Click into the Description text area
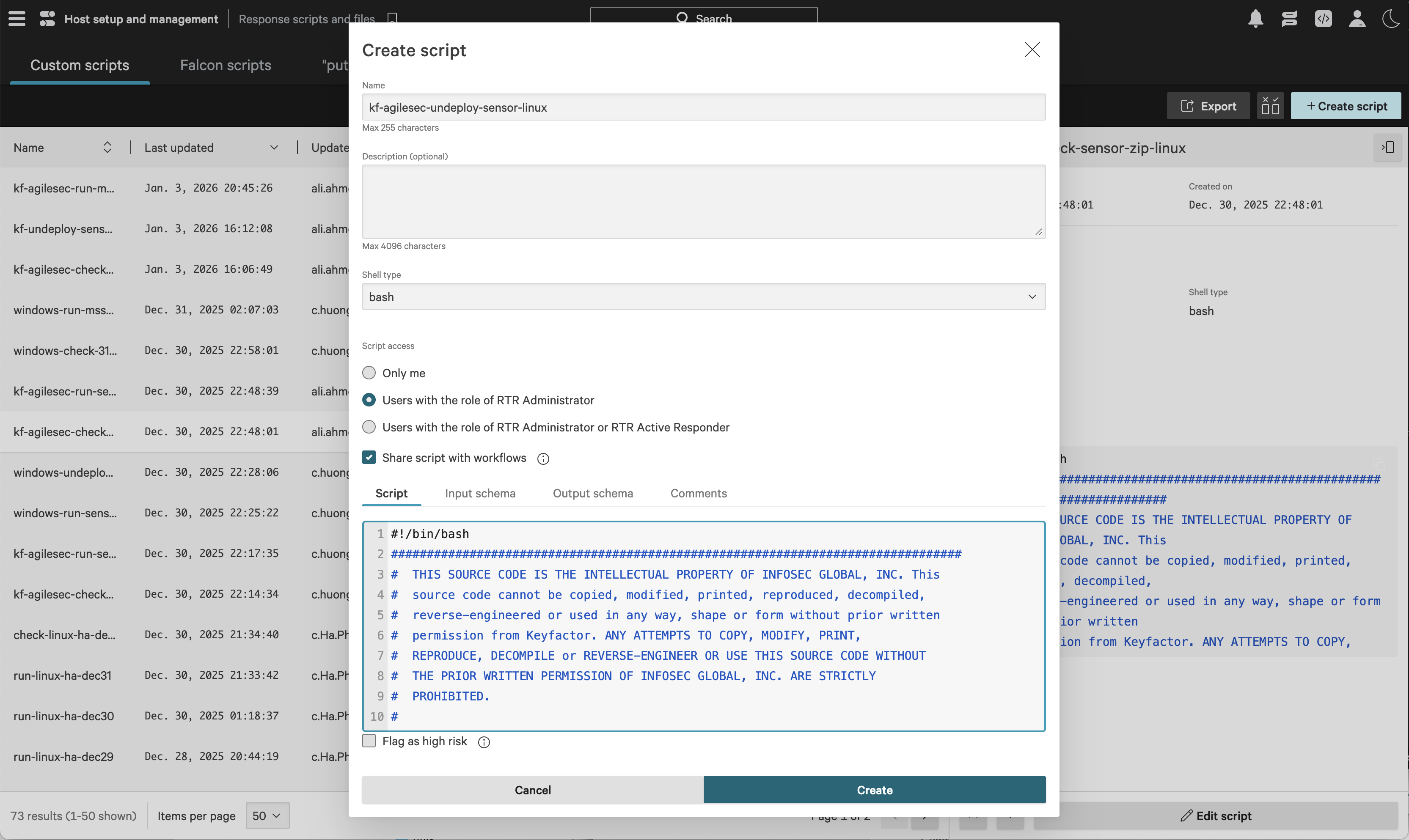This screenshot has width=1409, height=840. tap(703, 201)
